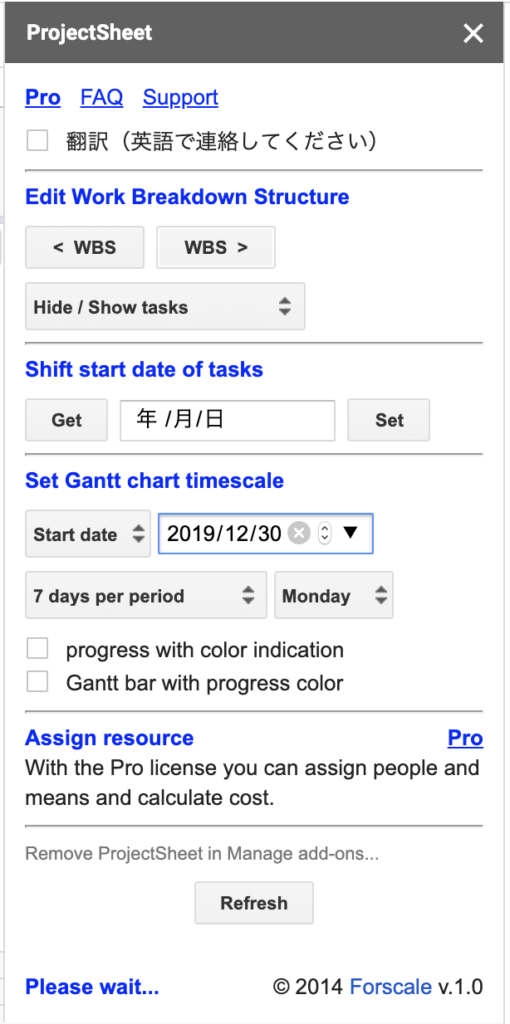510x1024 pixels.
Task: Clear the 2019/12/30 date value
Action: [299, 534]
